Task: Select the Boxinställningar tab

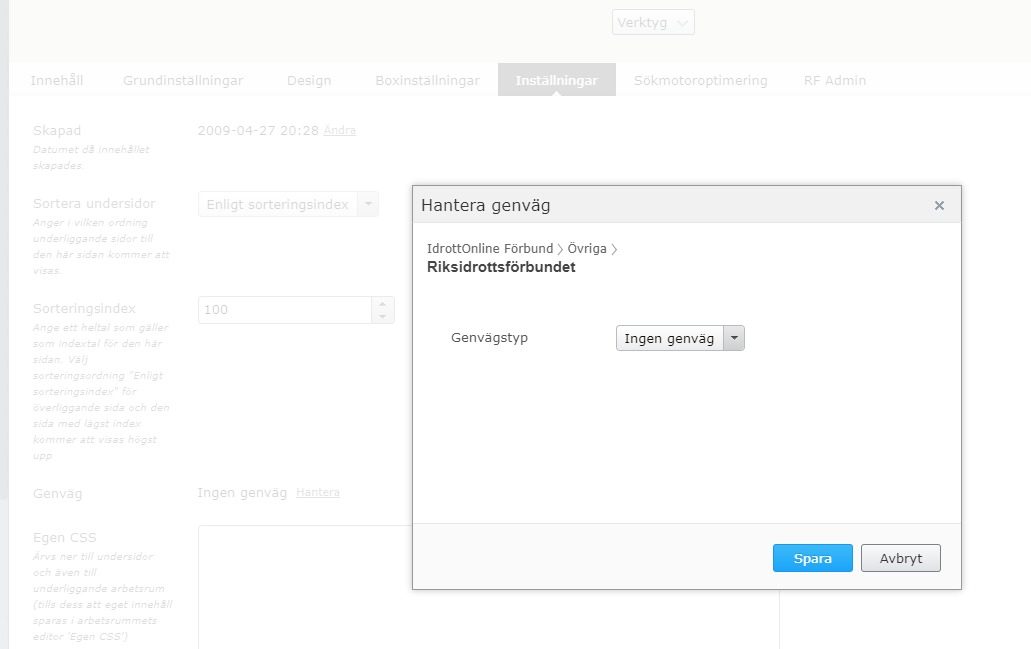Action: 427,80
